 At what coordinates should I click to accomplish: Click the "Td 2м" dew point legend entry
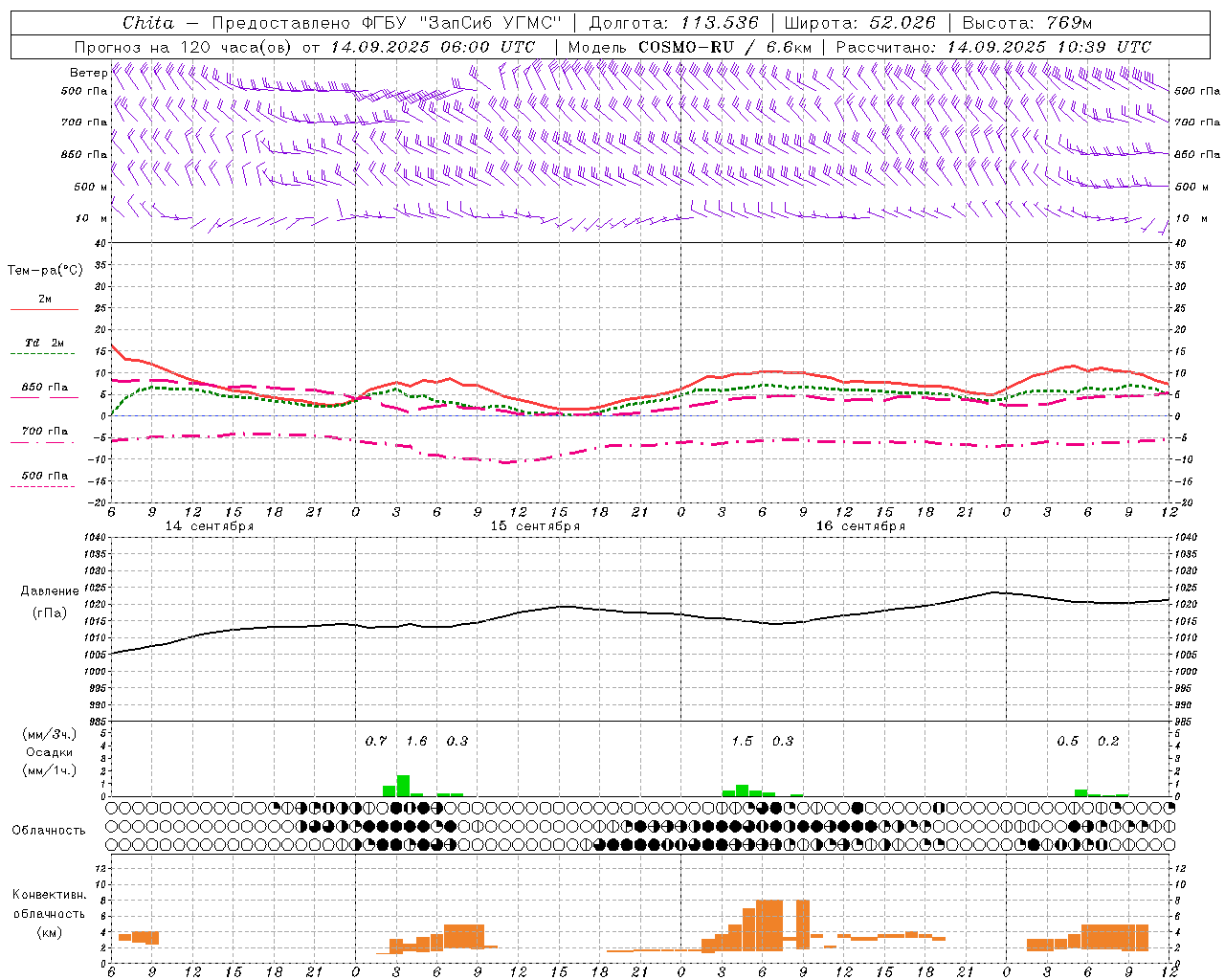44,343
